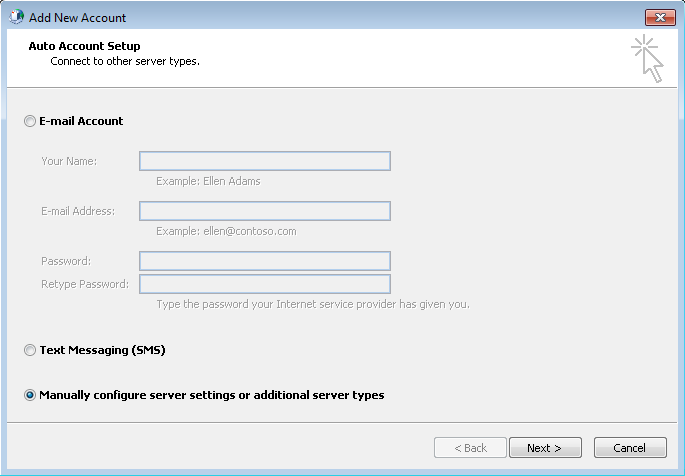Select Manually configure server settings radio option
685x476 pixels.
[30, 395]
